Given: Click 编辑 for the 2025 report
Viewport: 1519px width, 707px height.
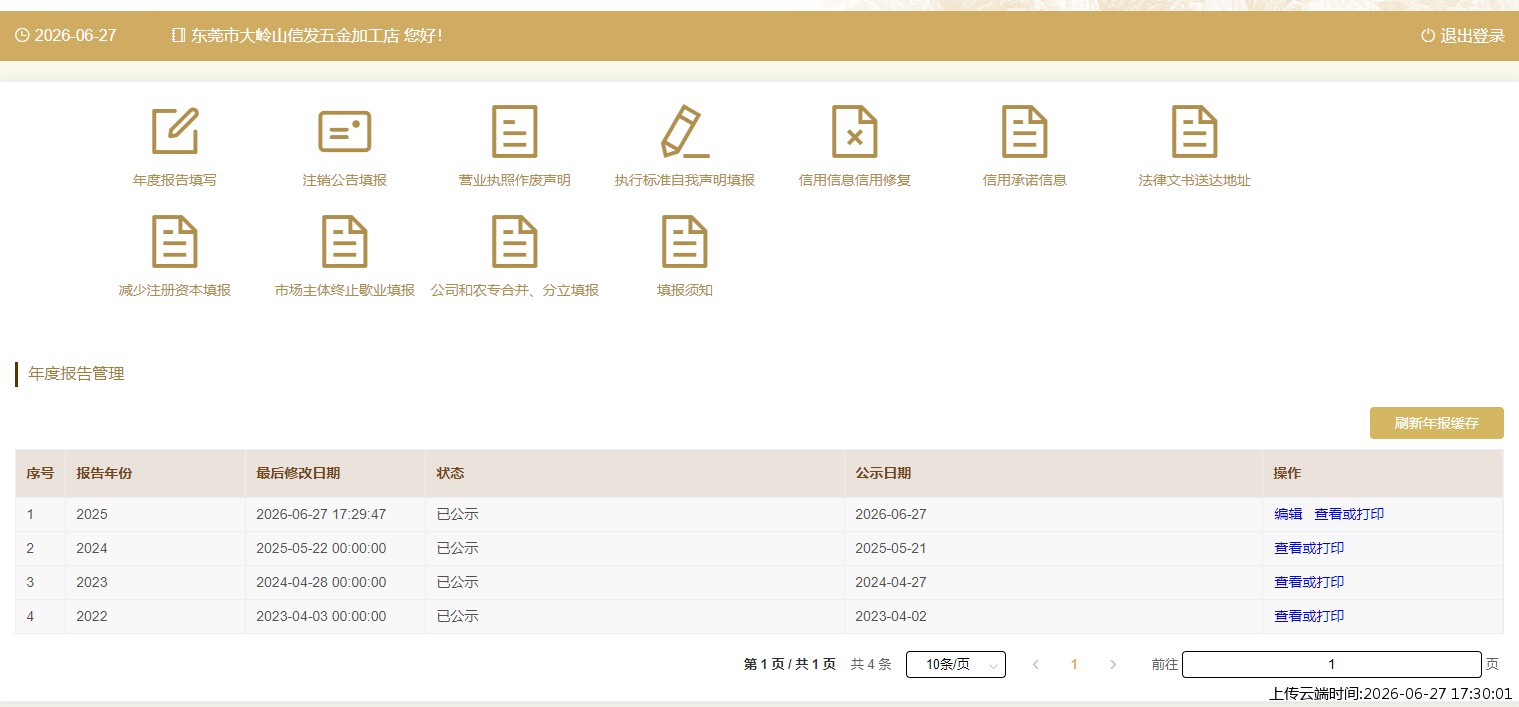Looking at the screenshot, I should pos(1288,514).
